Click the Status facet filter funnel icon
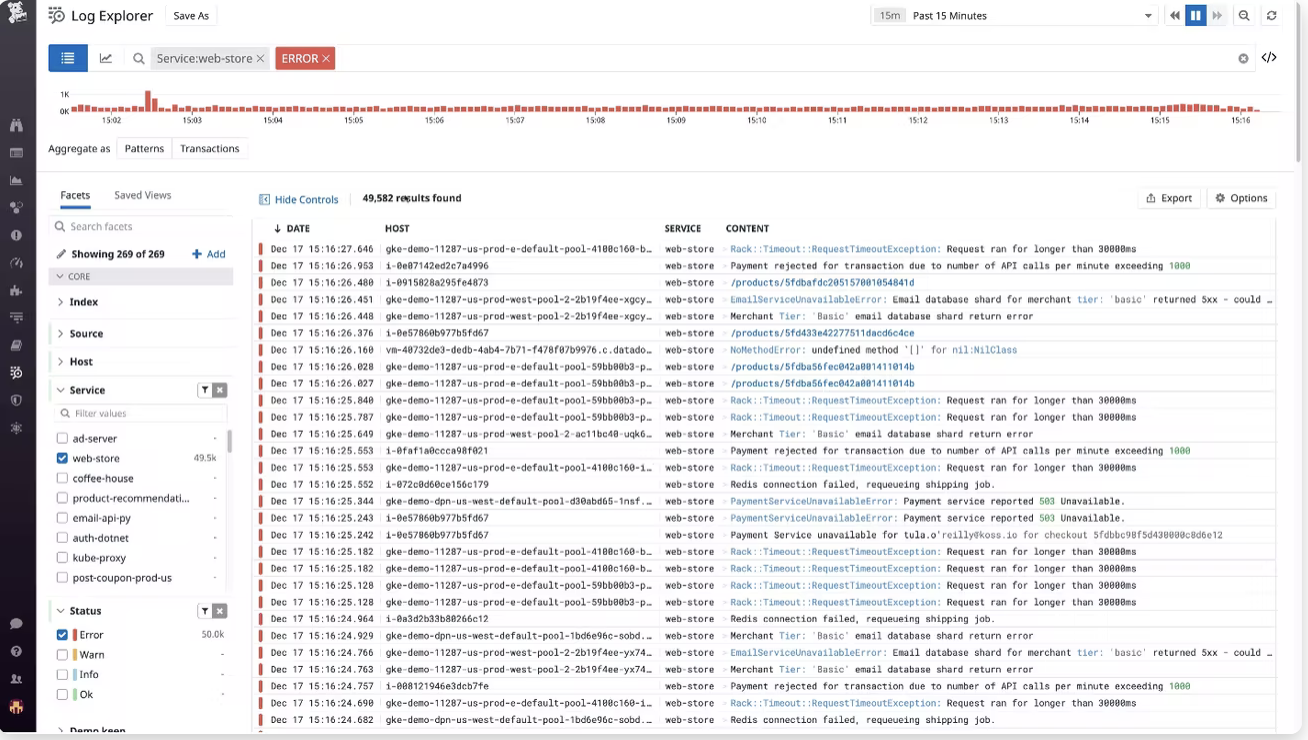 (204, 611)
